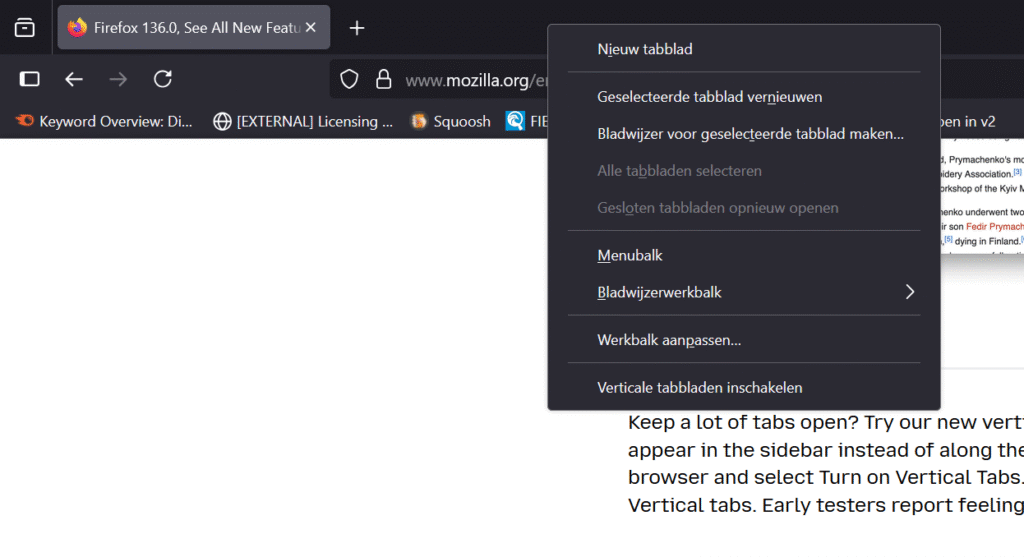Image resolution: width=1024 pixels, height=557 pixels.
Task: View site security padlock info
Action: [x=383, y=80]
